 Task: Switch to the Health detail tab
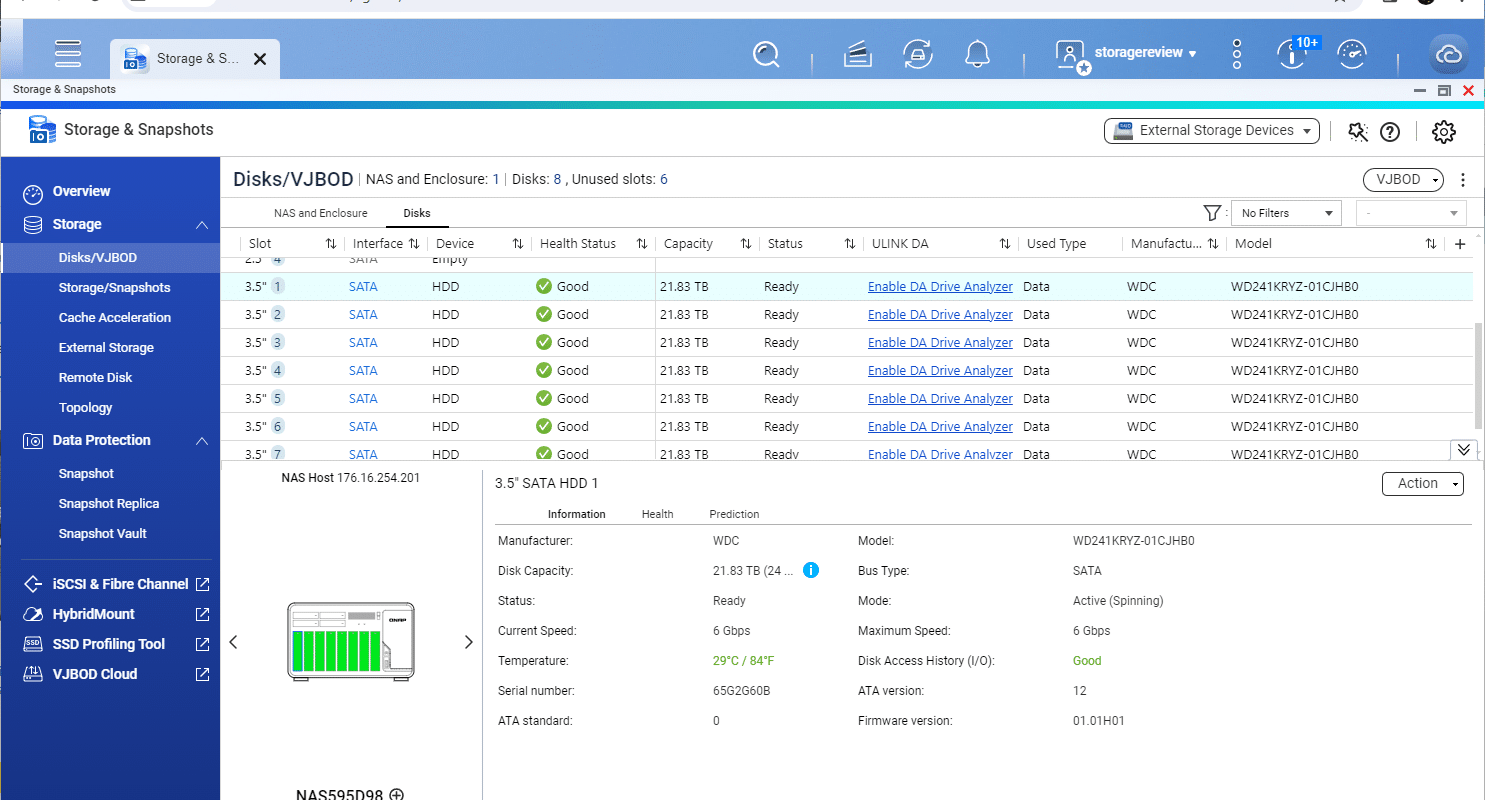coord(657,514)
